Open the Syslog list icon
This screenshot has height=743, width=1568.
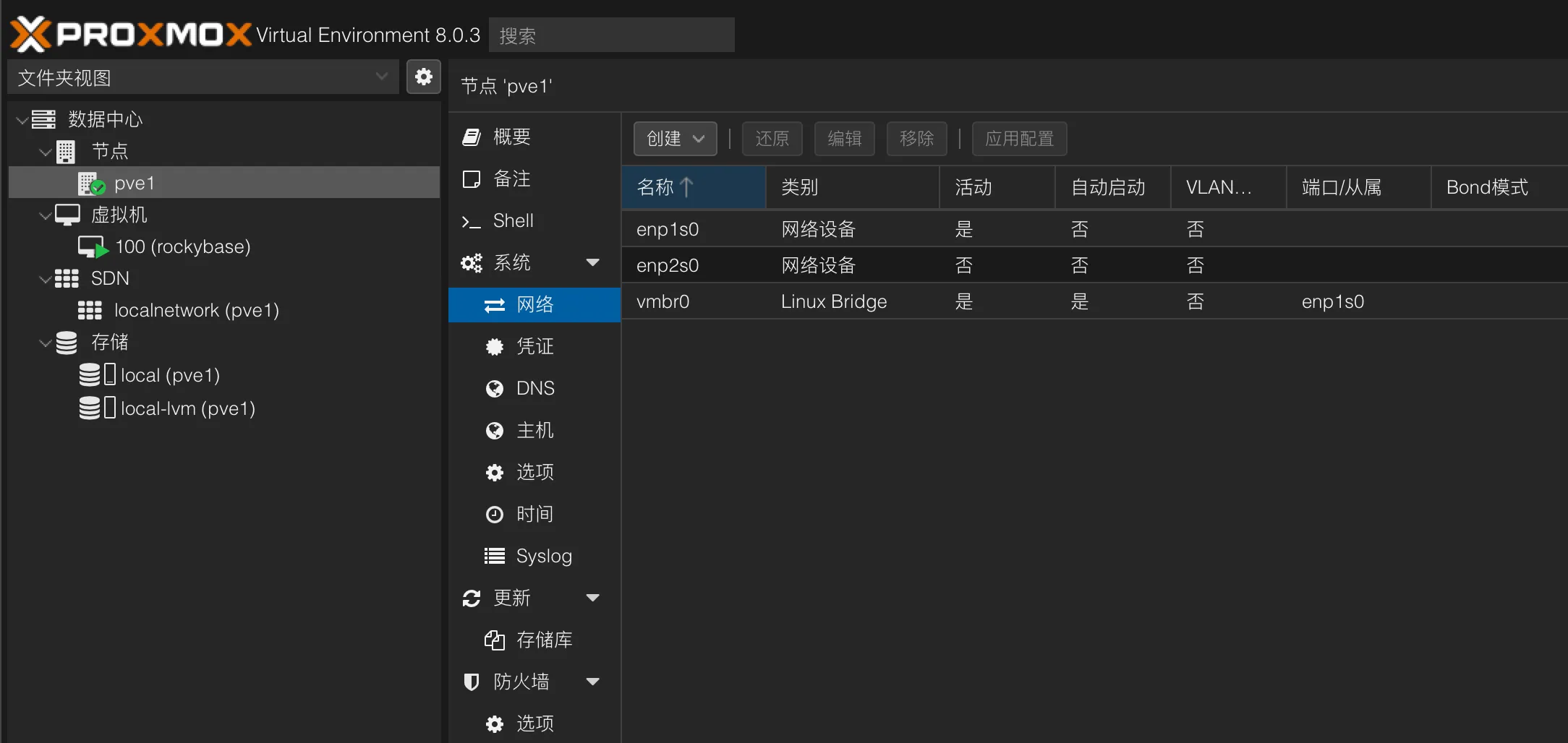494,556
